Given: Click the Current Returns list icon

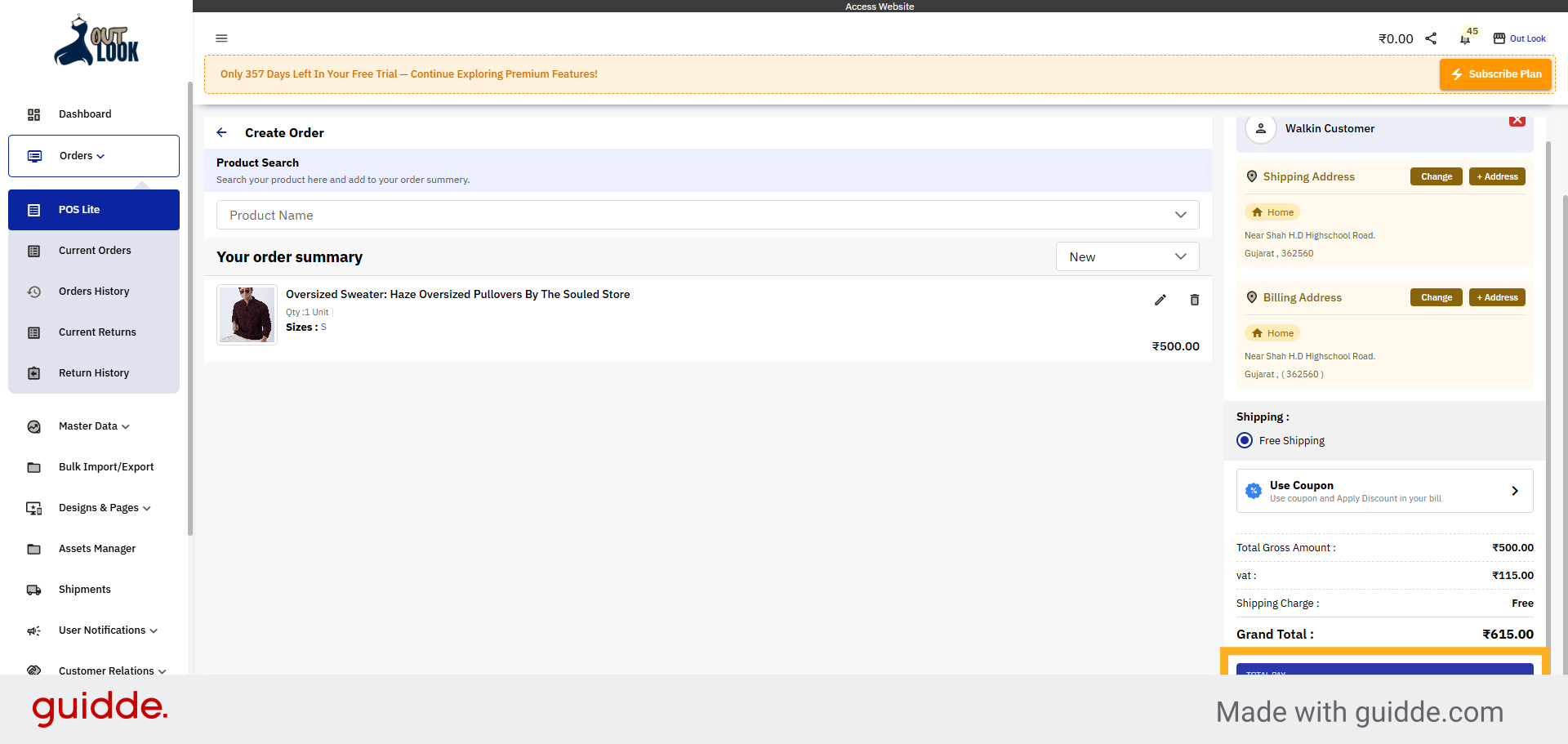Looking at the screenshot, I should coord(33,332).
